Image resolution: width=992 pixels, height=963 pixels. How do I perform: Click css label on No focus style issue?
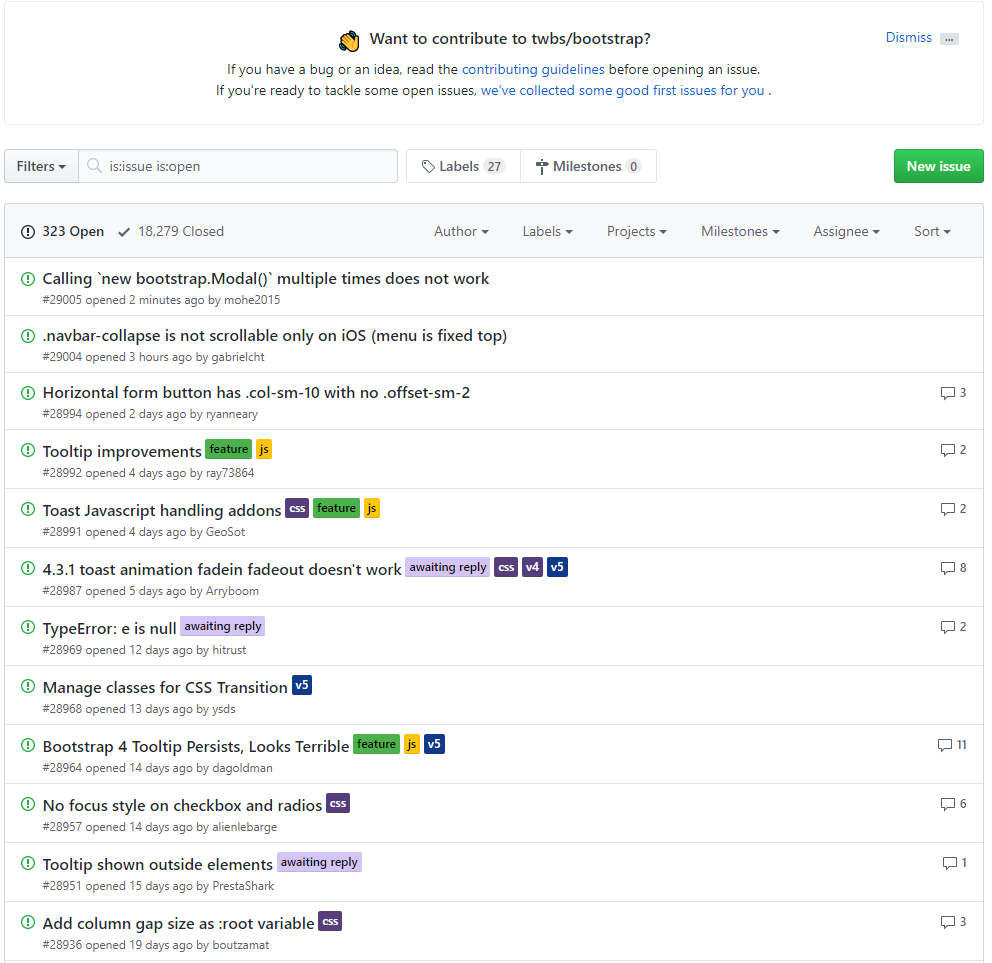pyautogui.click(x=338, y=803)
